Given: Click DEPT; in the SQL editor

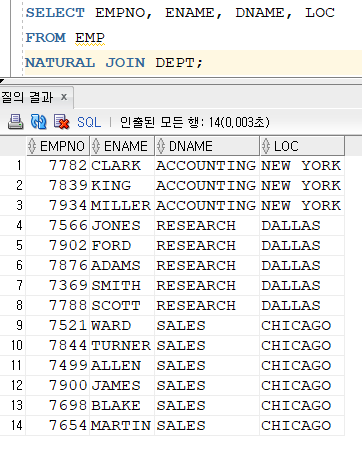Looking at the screenshot, I should (x=179, y=63).
